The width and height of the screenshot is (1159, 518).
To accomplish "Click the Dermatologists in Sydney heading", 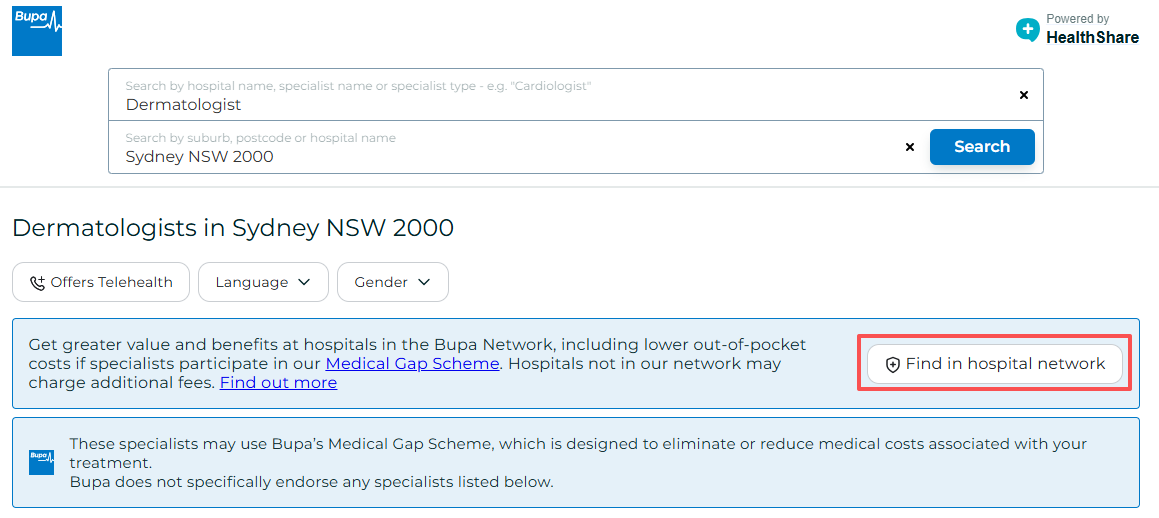I will point(233,228).
